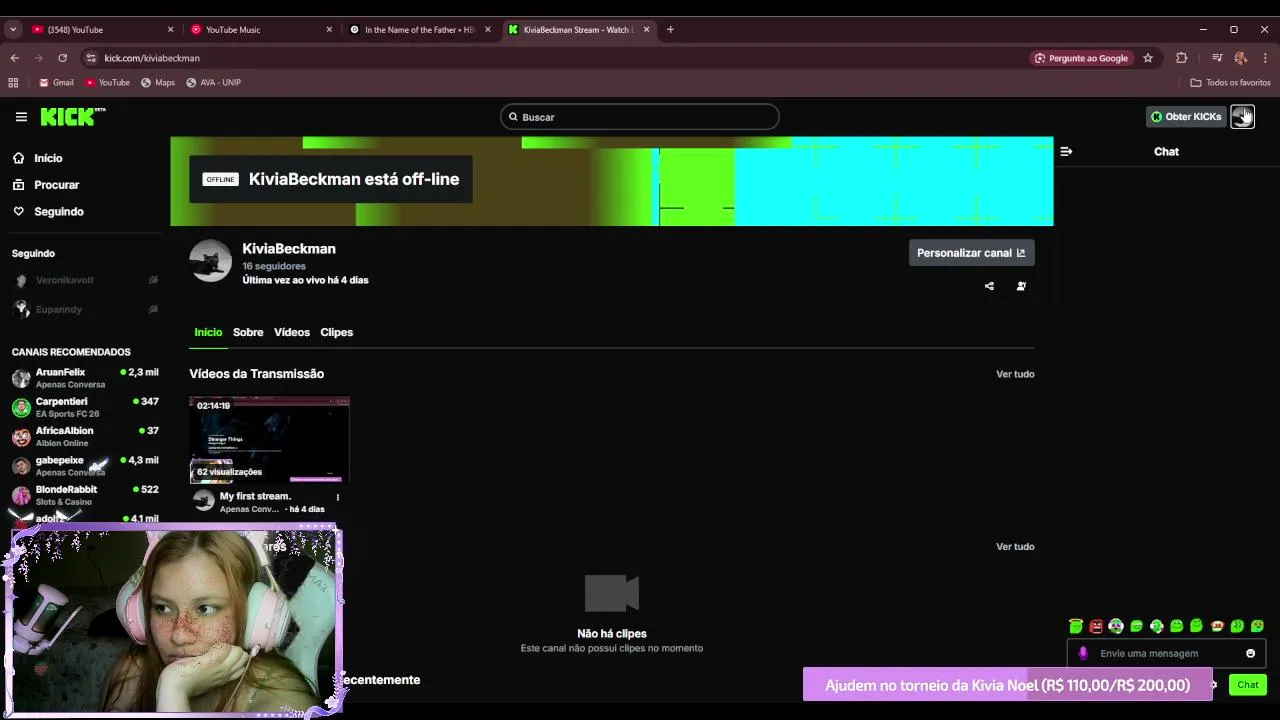Viewport: 1280px width, 720px height.
Task: Reload the page
Action: click(62, 58)
